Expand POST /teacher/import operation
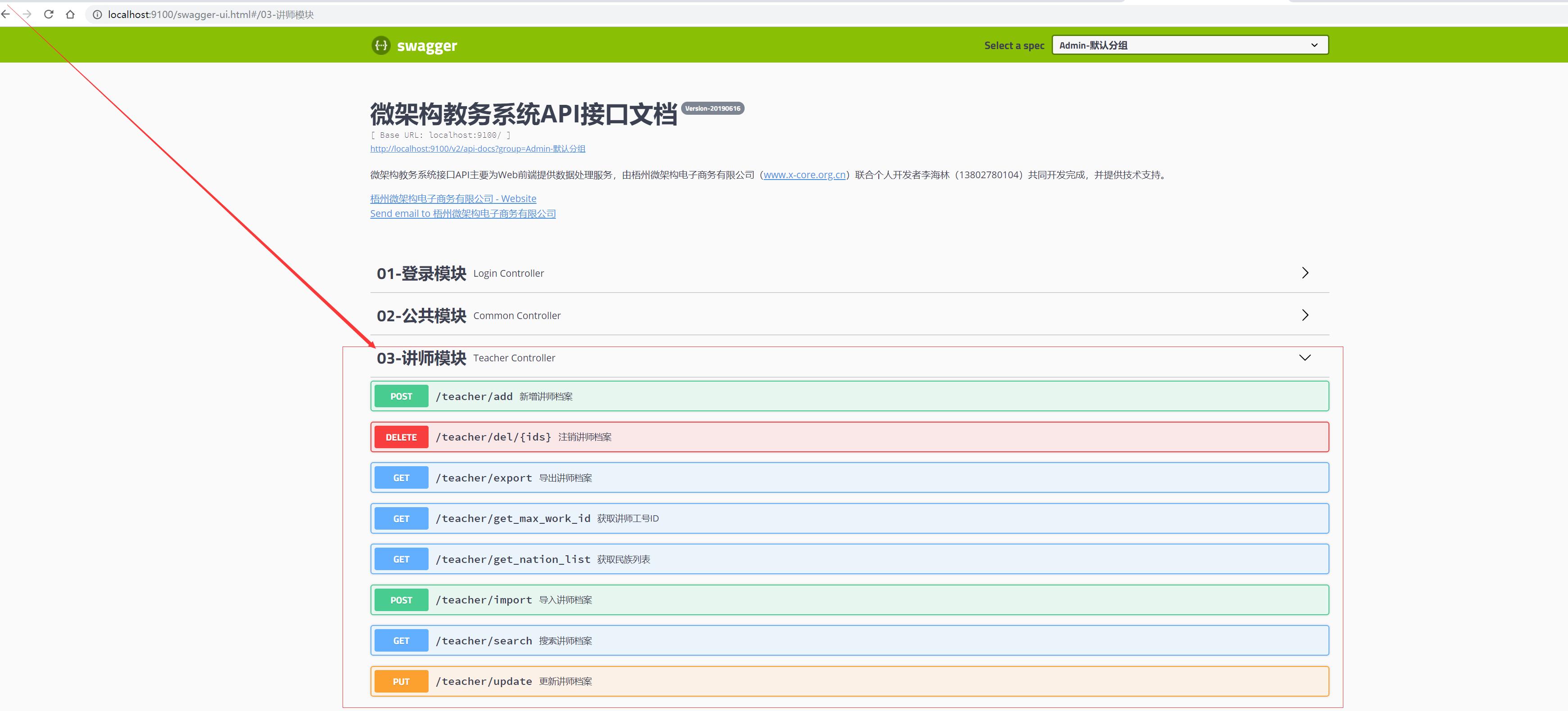Viewport: 1568px width, 711px height. tap(849, 600)
